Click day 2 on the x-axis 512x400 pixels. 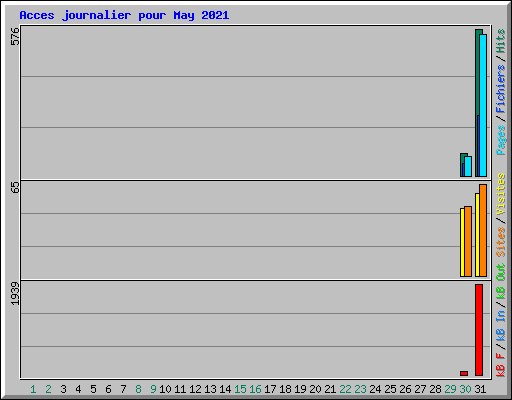[49, 389]
